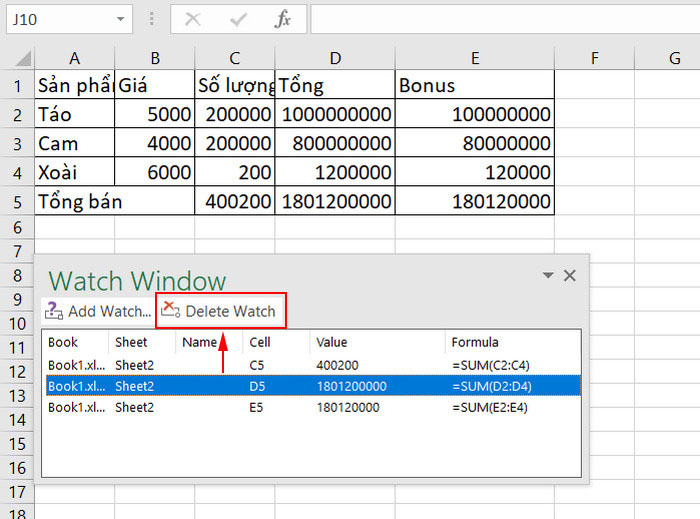Click cell D2 with value 1000000000
Screen dimensions: 700x519
(x=335, y=114)
